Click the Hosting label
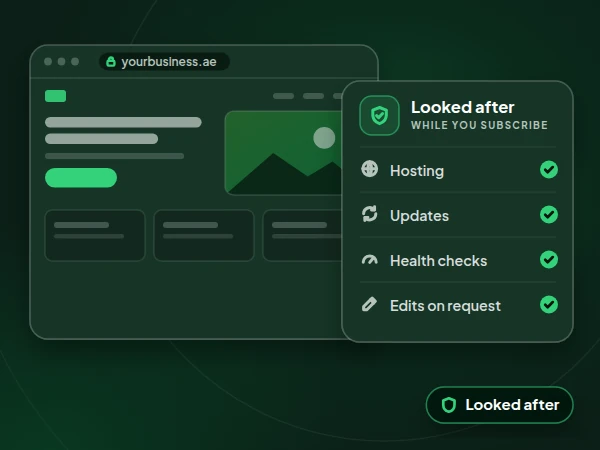600x450 pixels. (x=417, y=171)
